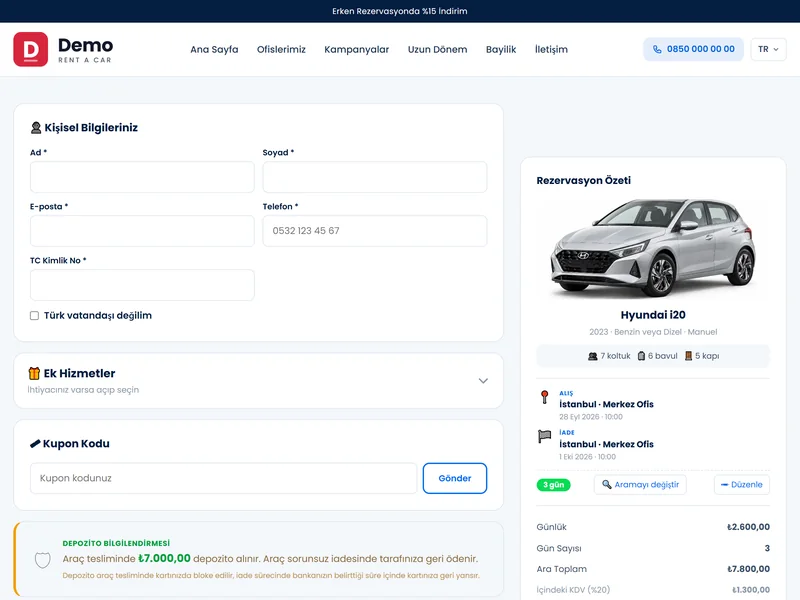Viewport: 800px width, 600px height.
Task: Expand the Ek Hizmetler section chevron
Action: pos(483,381)
